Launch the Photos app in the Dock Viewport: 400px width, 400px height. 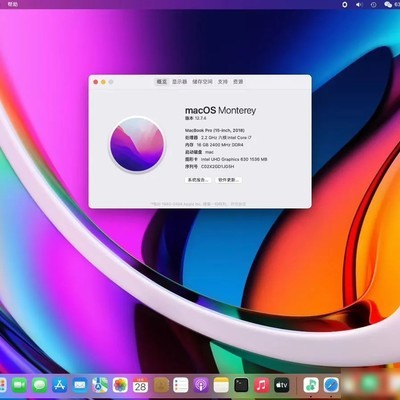point(120,385)
